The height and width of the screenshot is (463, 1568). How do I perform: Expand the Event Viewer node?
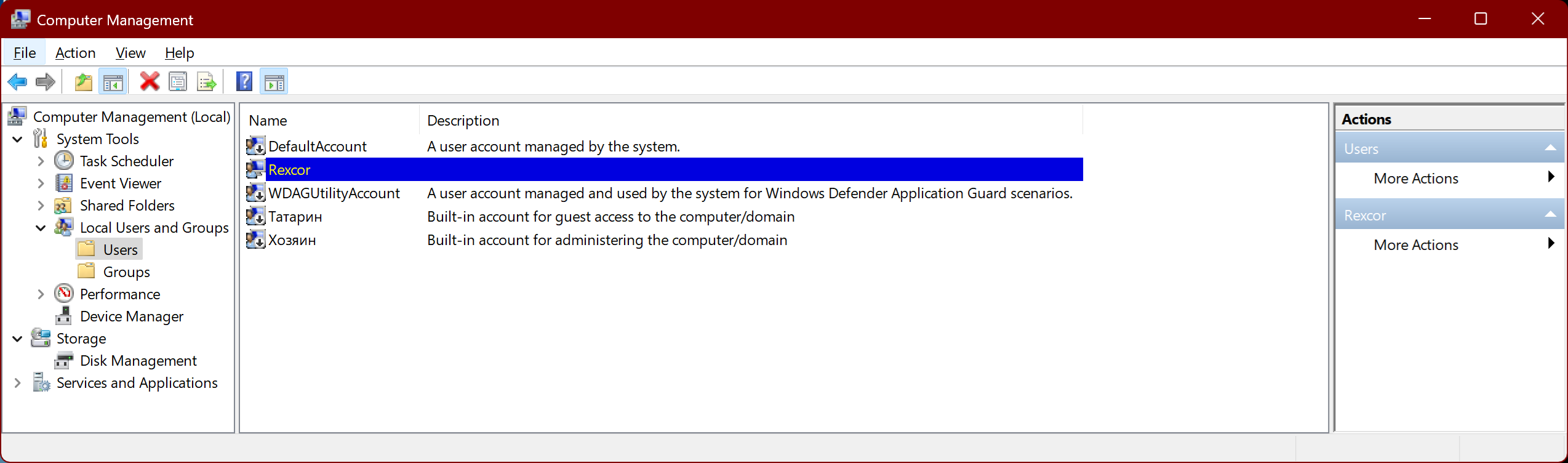41,183
